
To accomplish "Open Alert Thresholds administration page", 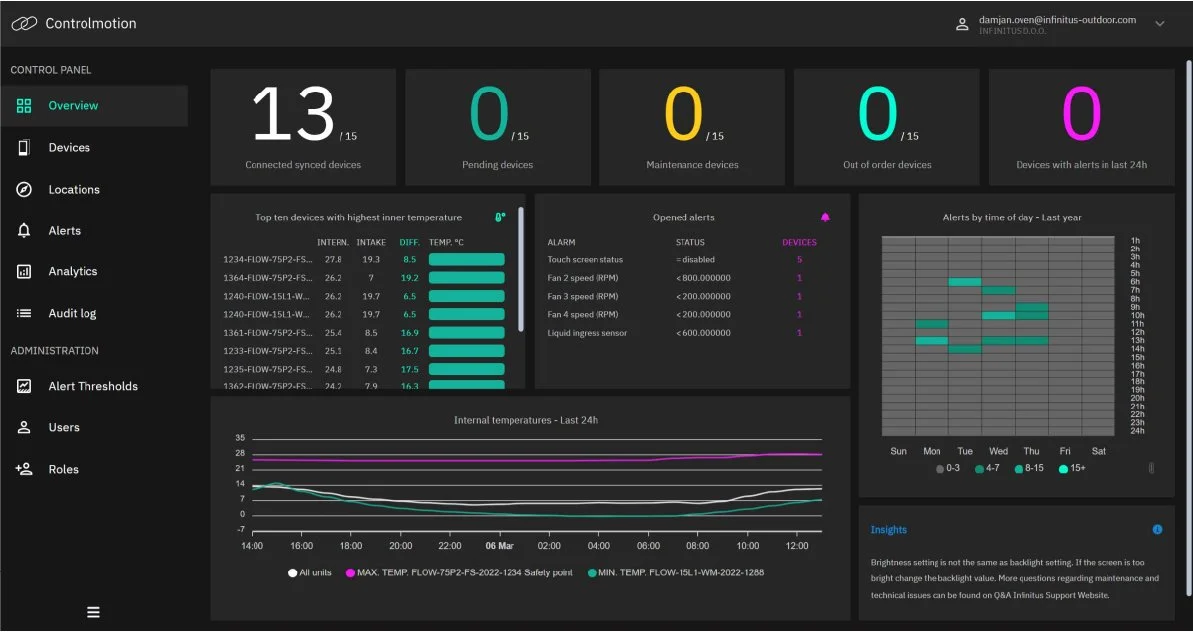I will pyautogui.click(x=94, y=386).
